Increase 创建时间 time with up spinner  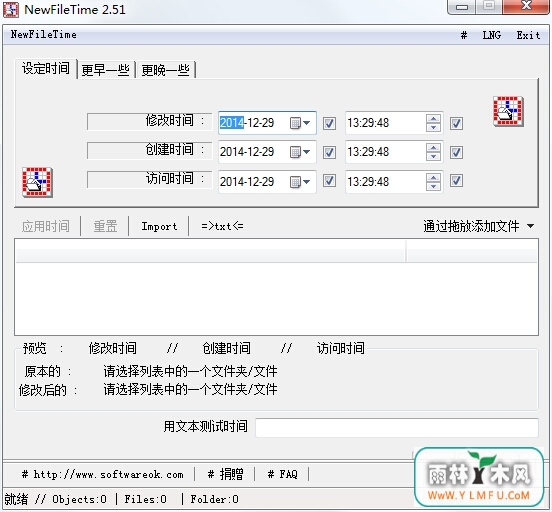[433, 148]
